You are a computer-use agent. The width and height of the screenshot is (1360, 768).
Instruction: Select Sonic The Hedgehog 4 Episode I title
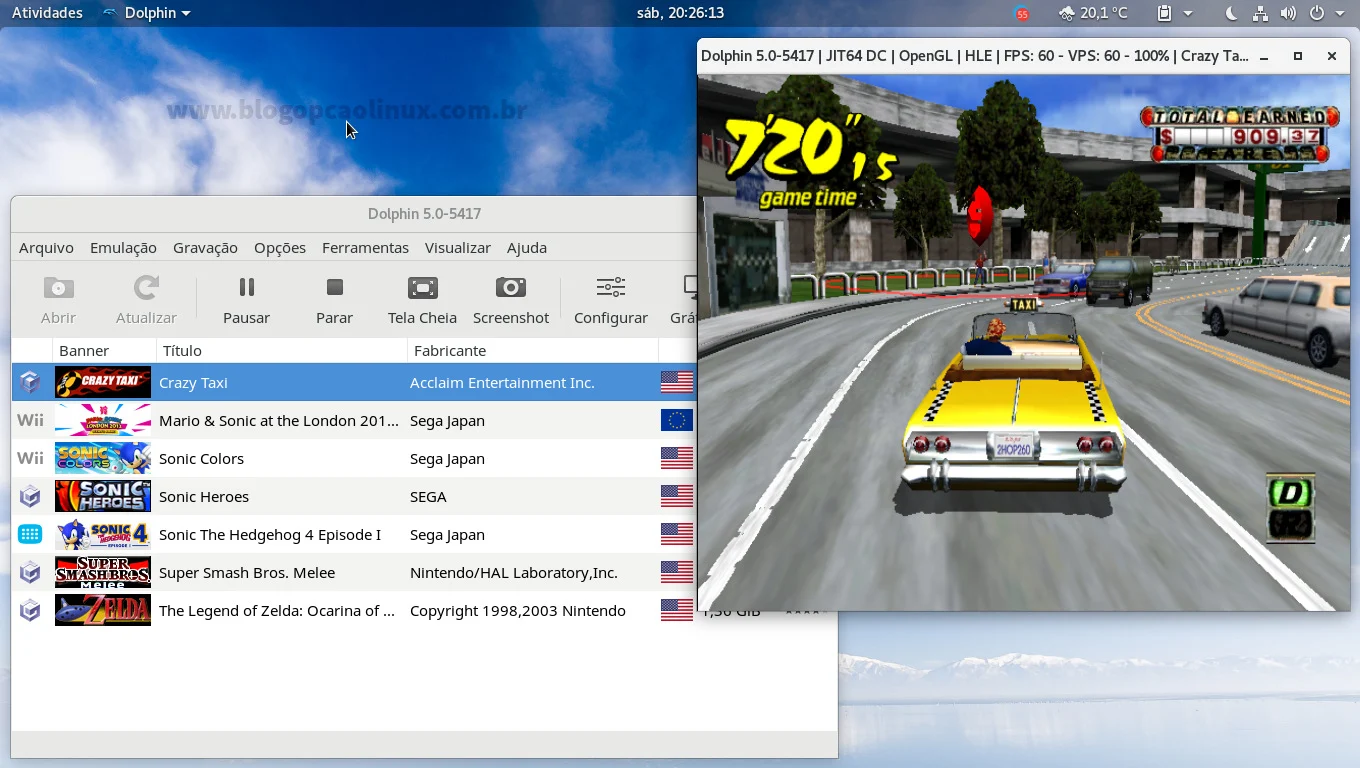[x=270, y=535]
